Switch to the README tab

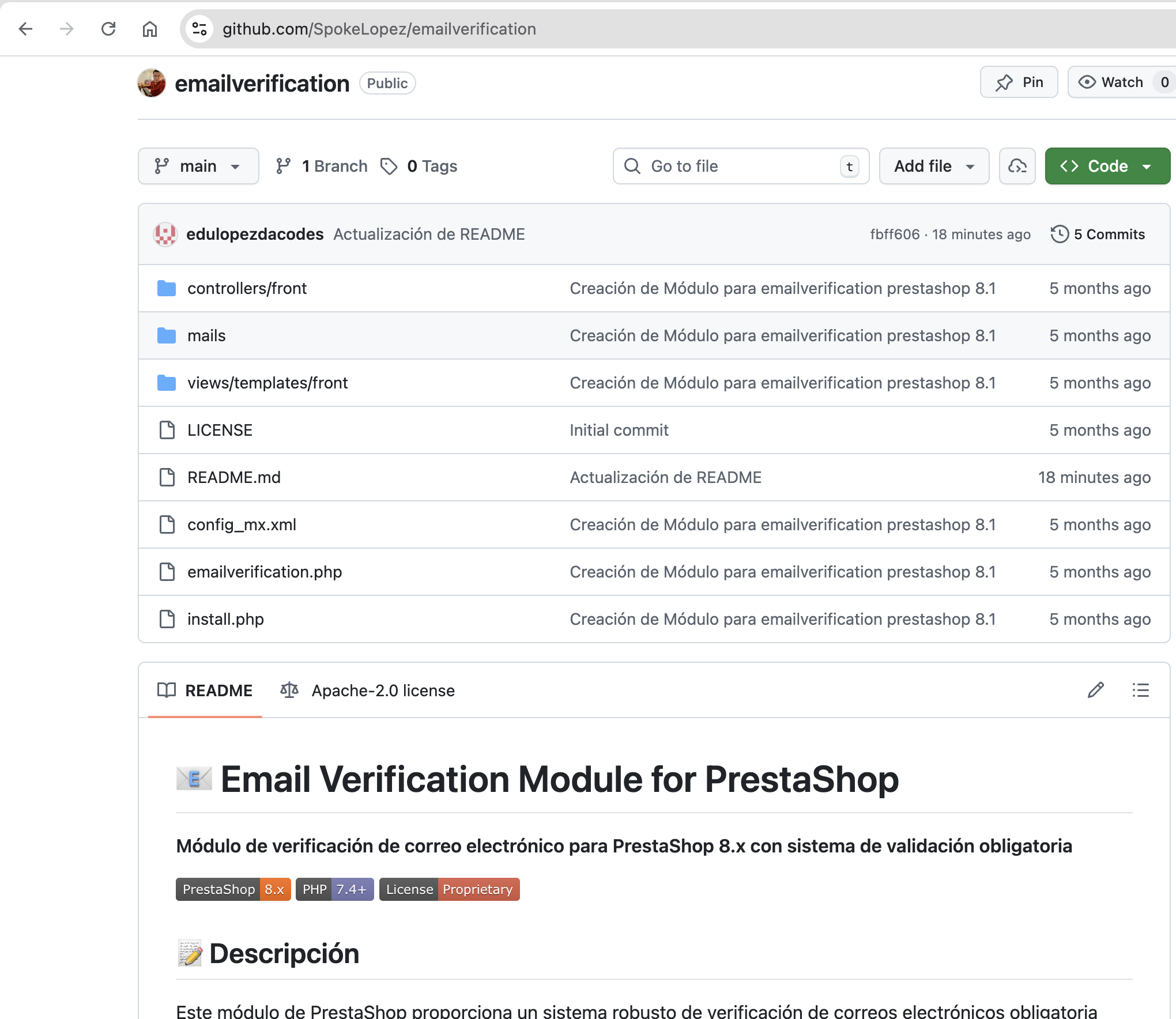click(x=218, y=690)
